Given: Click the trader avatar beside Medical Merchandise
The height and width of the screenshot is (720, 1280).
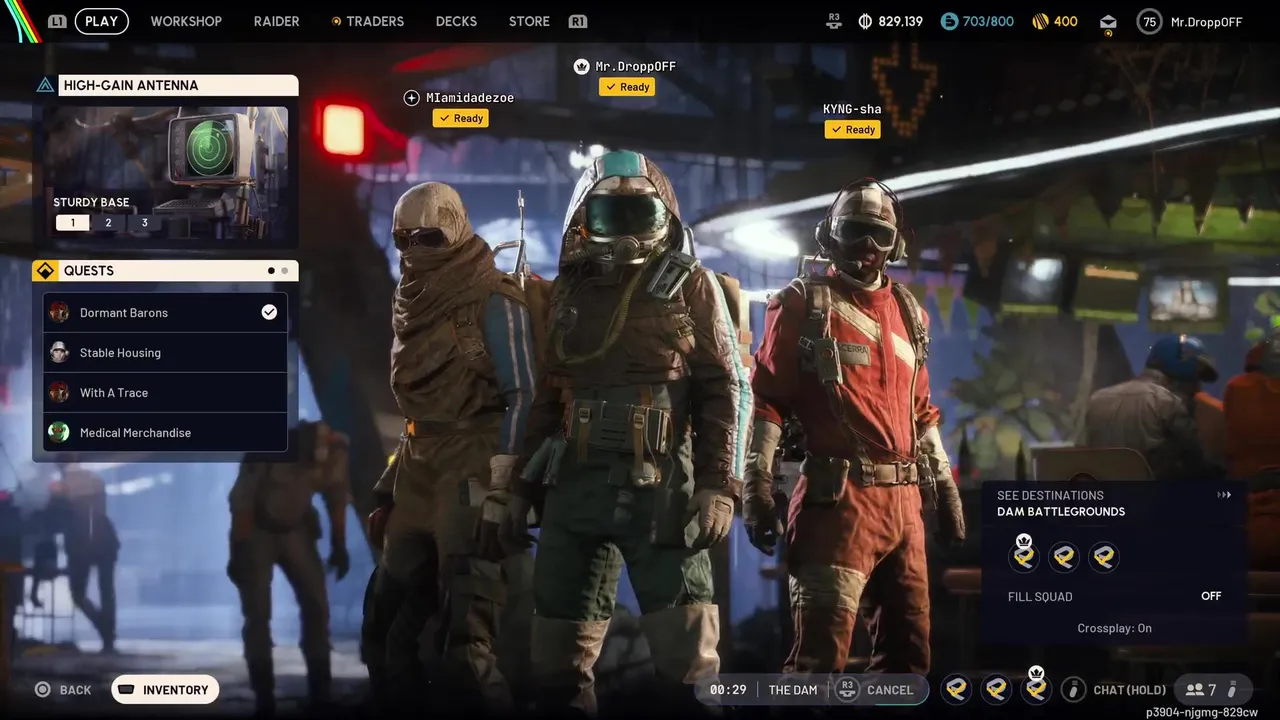Looking at the screenshot, I should tap(59, 433).
